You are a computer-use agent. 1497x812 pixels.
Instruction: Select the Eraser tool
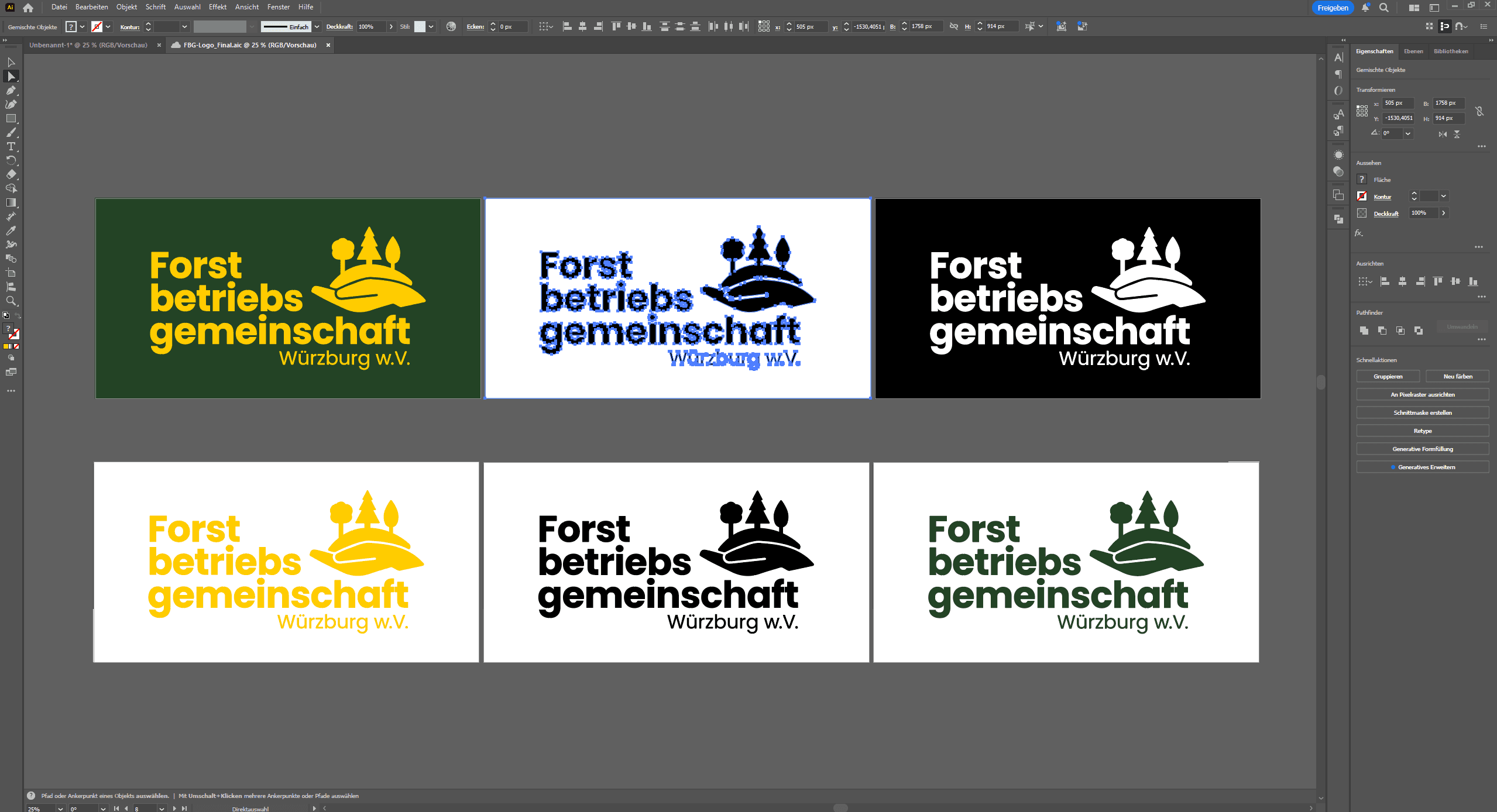[x=11, y=174]
